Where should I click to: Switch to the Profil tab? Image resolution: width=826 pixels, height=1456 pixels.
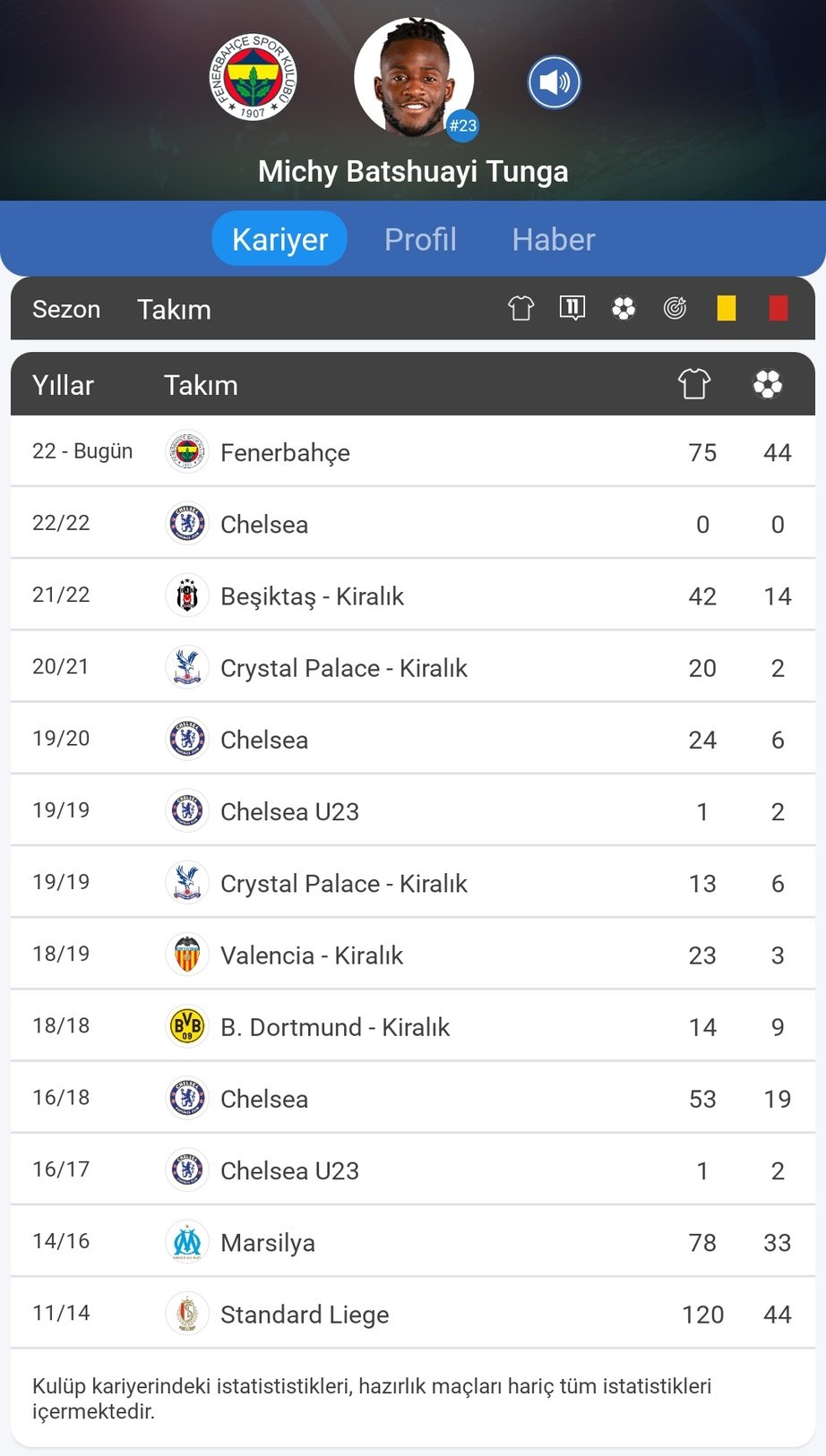(420, 239)
